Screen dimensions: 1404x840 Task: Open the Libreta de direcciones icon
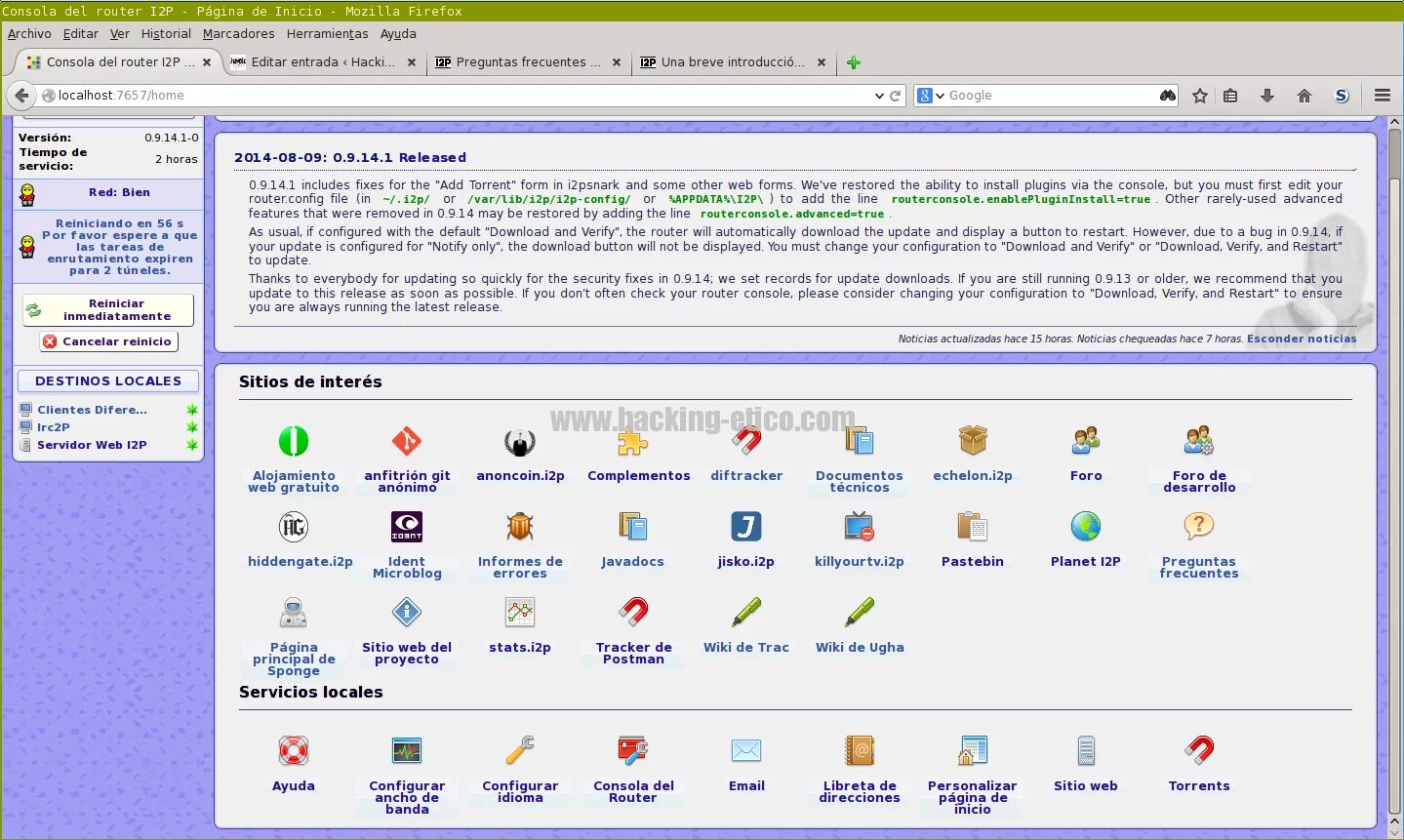[x=860, y=751]
